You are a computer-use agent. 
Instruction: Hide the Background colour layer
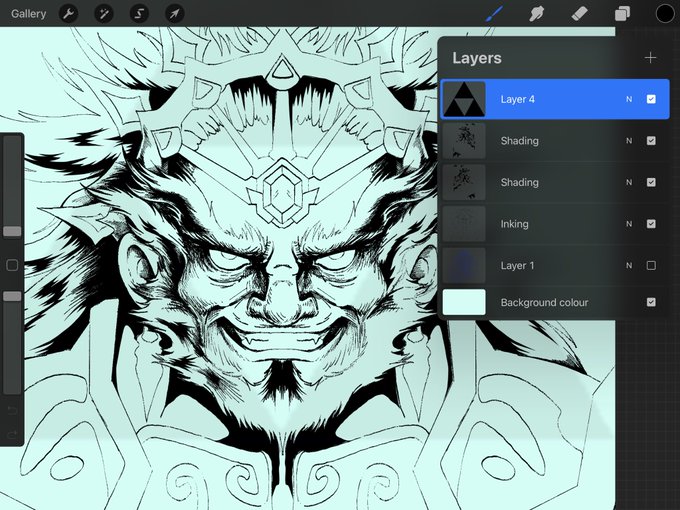(651, 302)
